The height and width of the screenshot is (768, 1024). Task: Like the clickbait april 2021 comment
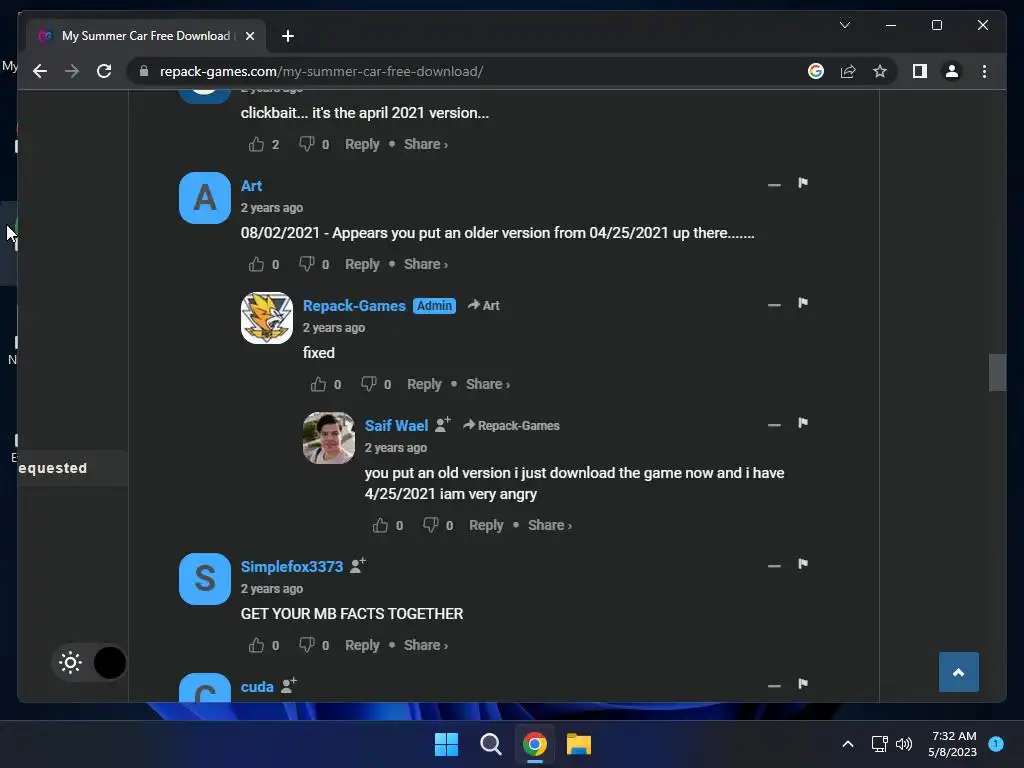[256, 144]
